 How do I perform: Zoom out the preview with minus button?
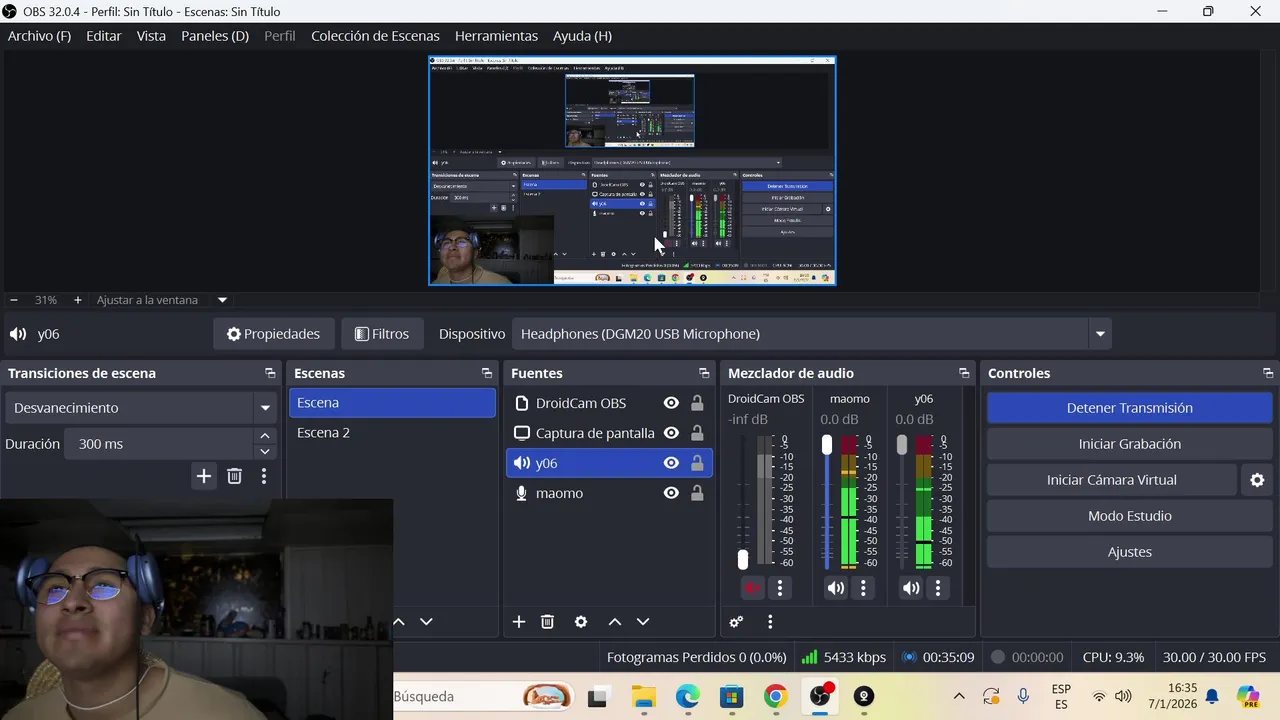pos(14,300)
